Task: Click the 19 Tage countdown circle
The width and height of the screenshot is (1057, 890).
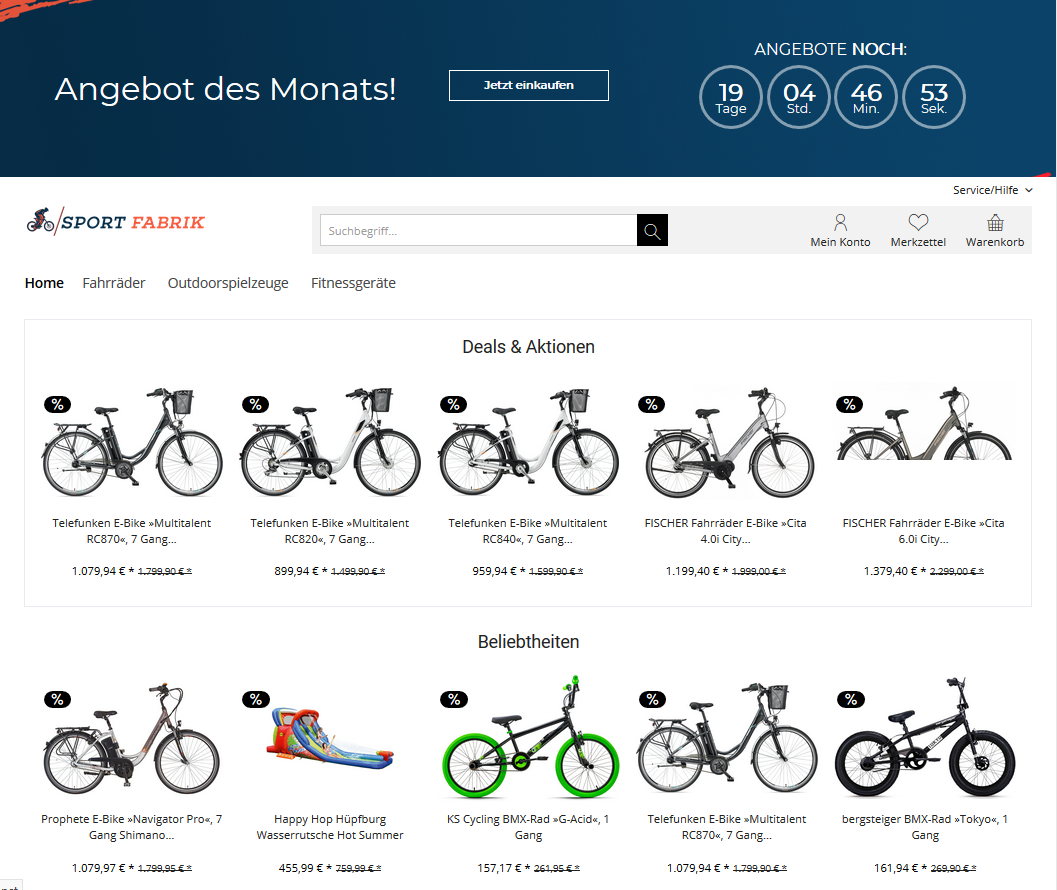Action: pos(731,97)
